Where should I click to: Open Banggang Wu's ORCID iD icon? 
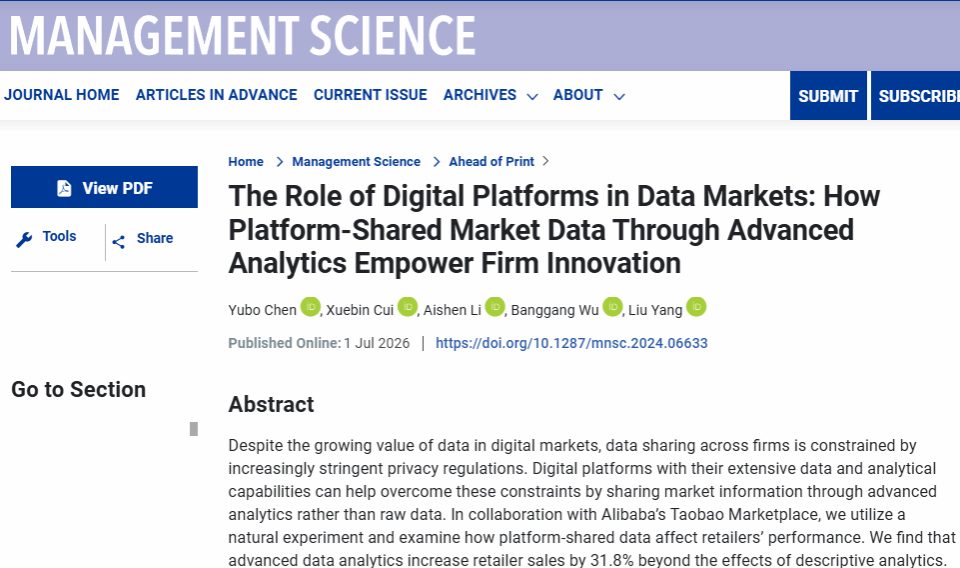tap(612, 307)
